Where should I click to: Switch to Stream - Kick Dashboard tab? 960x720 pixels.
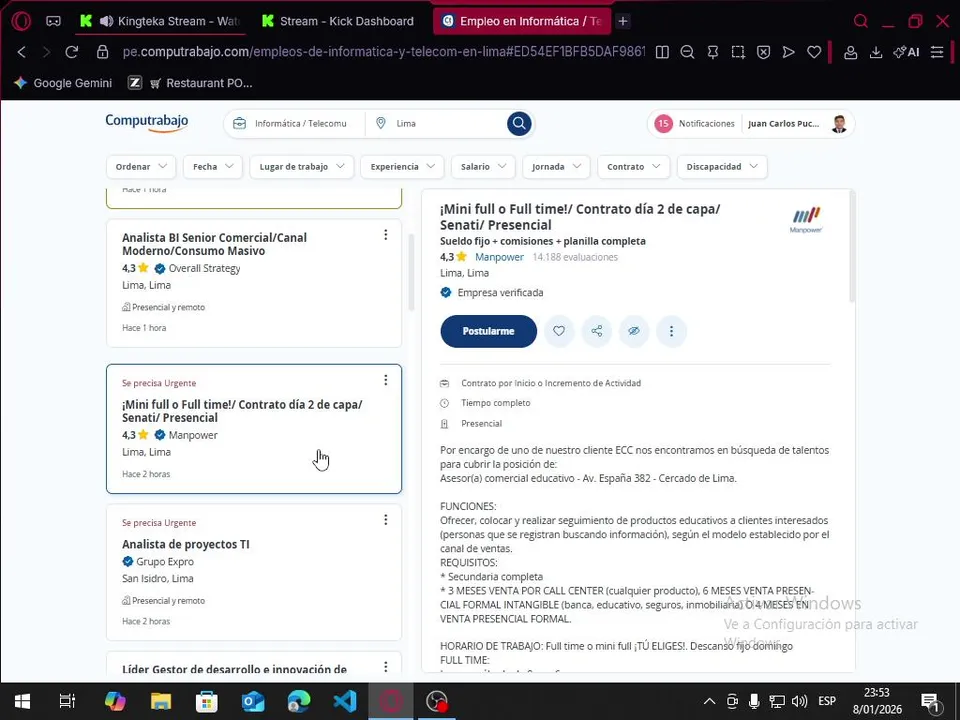point(338,21)
